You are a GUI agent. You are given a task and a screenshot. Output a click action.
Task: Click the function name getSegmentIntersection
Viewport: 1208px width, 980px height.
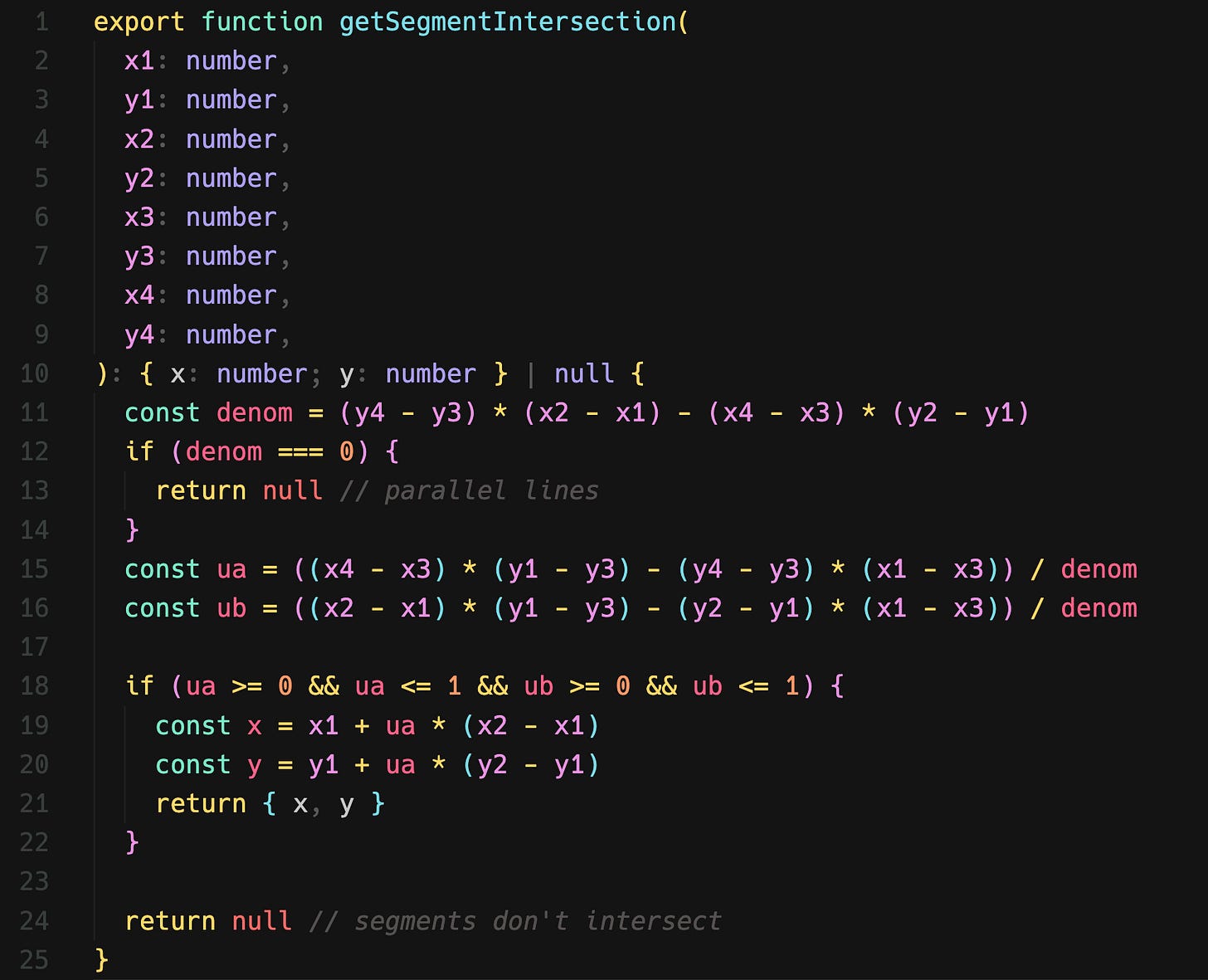[508, 22]
